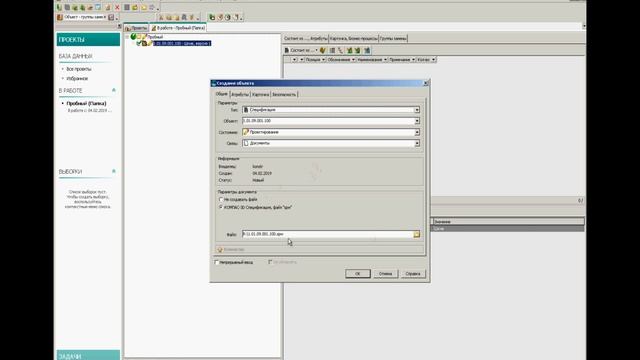640x360 pixels.
Task: Switch to the Общие tab in dialog
Action: coord(222,94)
